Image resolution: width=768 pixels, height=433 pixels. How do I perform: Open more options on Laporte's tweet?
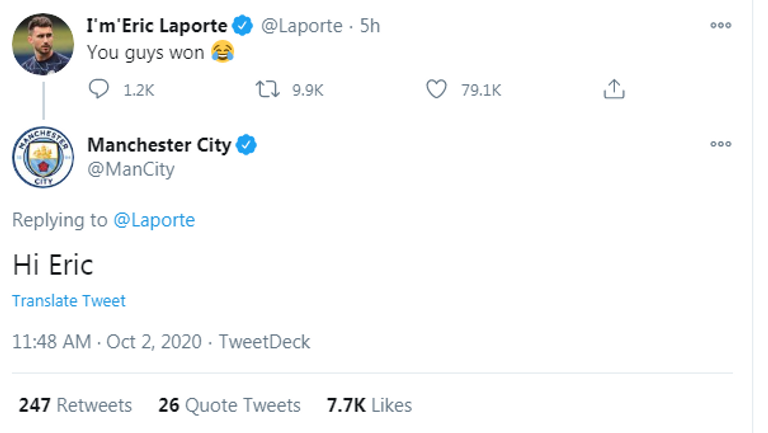pyautogui.click(x=720, y=26)
